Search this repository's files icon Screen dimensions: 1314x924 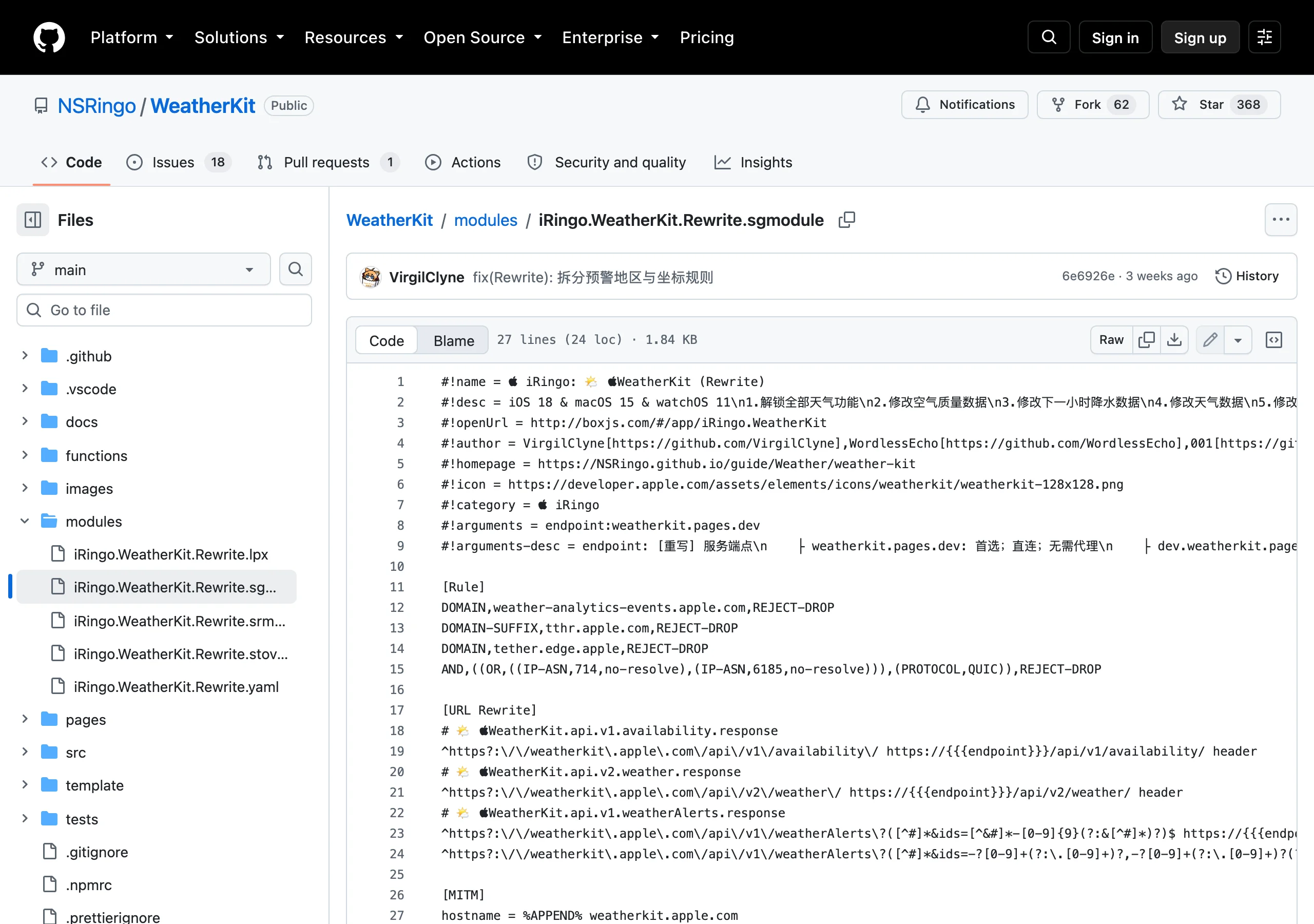click(295, 269)
